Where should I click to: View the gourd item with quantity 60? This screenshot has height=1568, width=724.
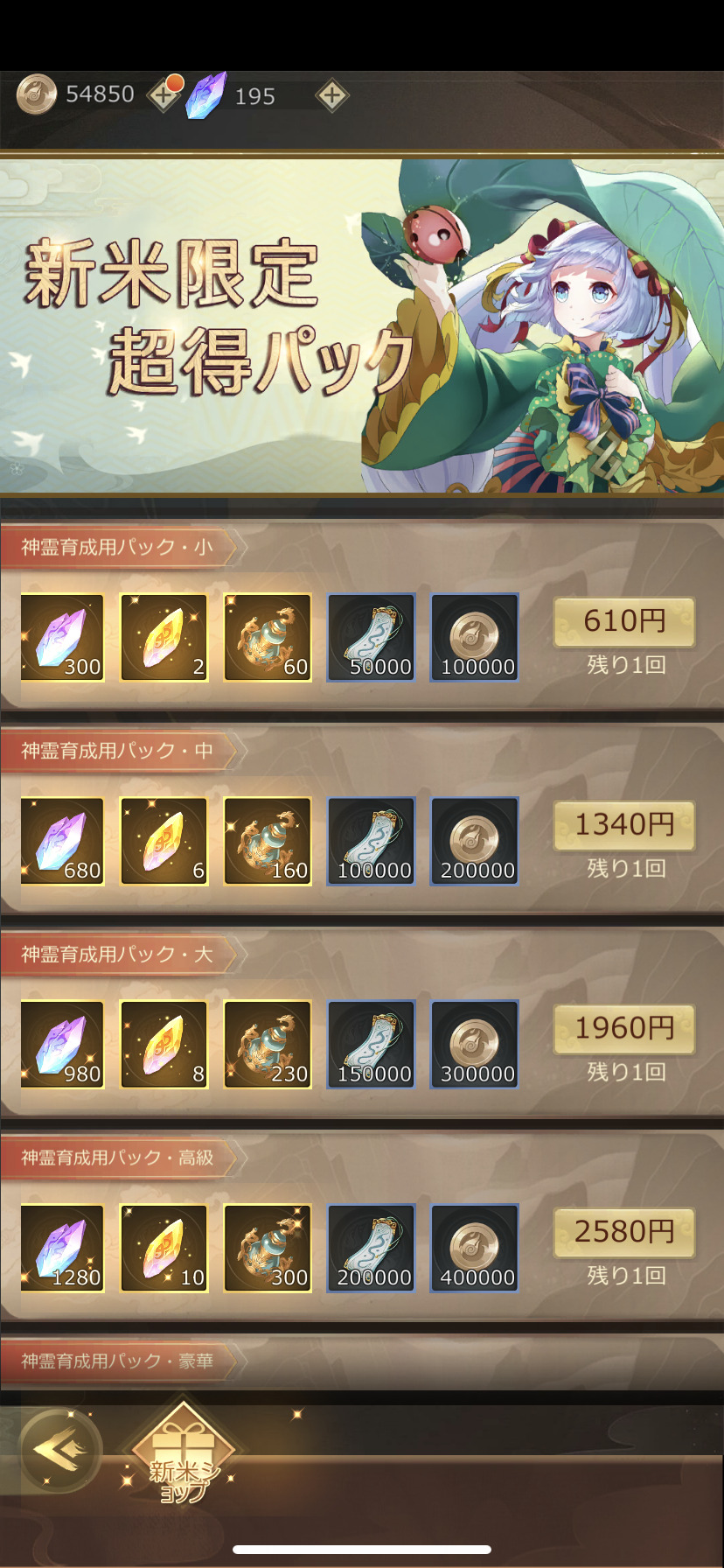pos(268,638)
